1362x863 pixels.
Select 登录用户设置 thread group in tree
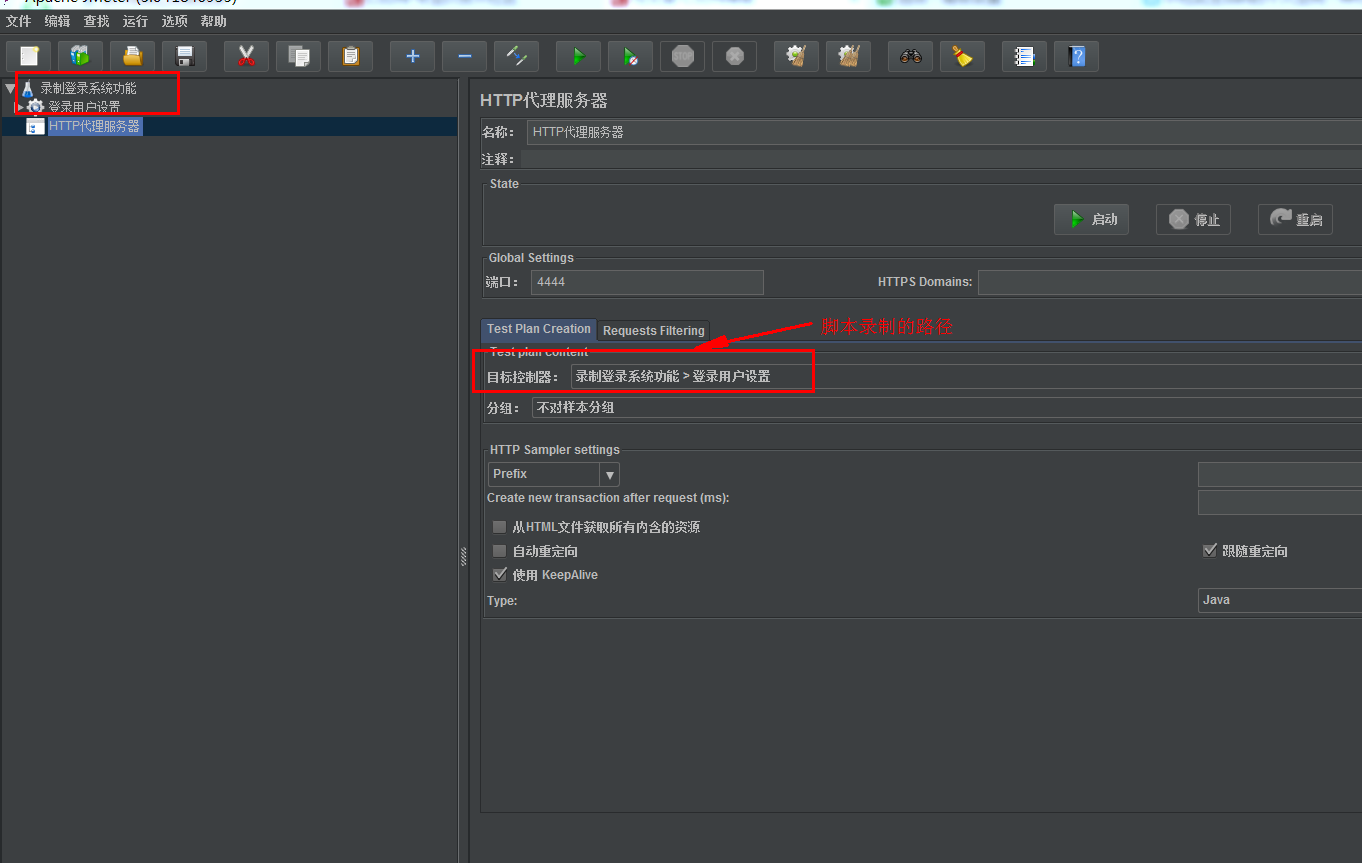coord(84,106)
